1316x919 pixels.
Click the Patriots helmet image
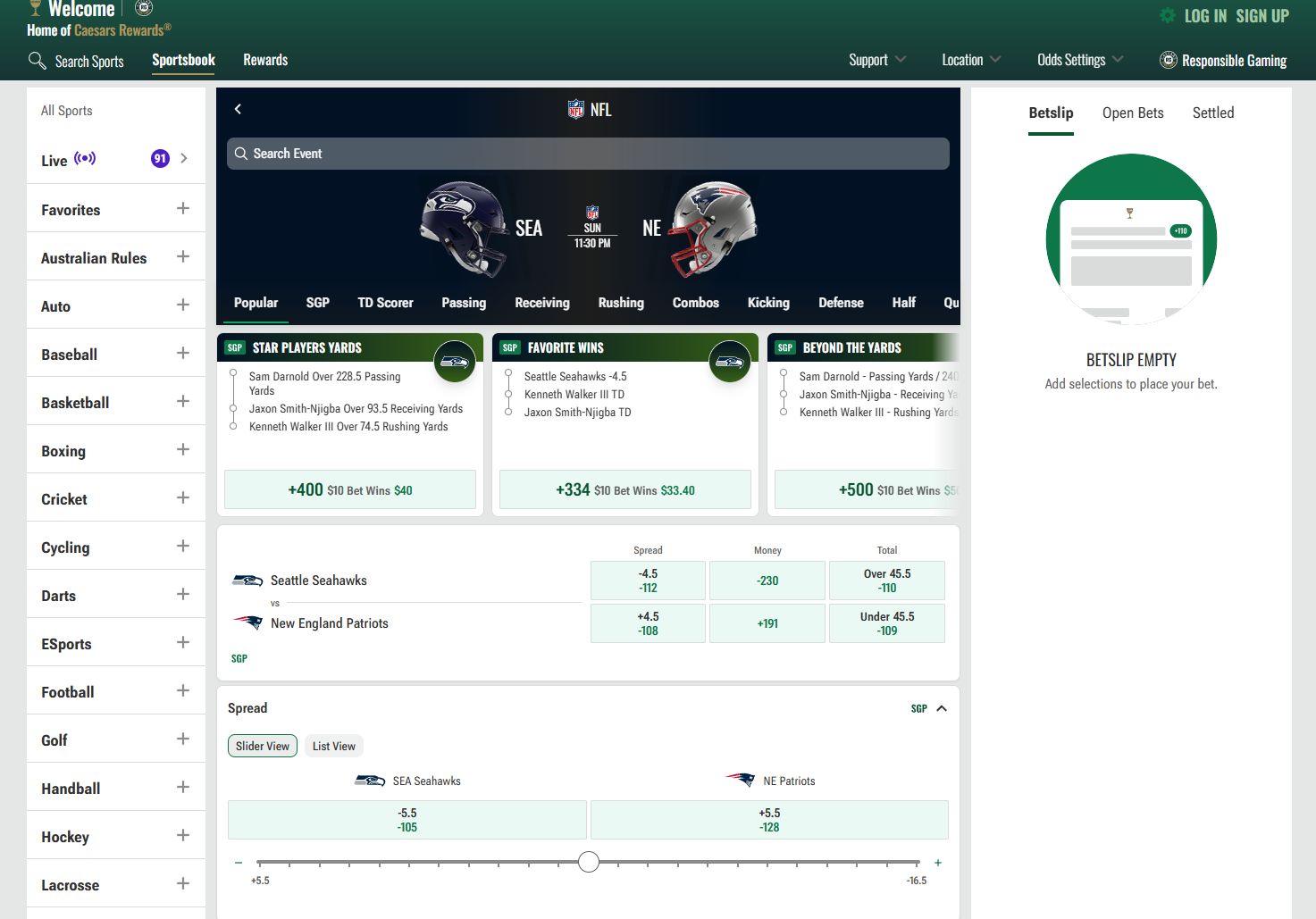click(713, 228)
